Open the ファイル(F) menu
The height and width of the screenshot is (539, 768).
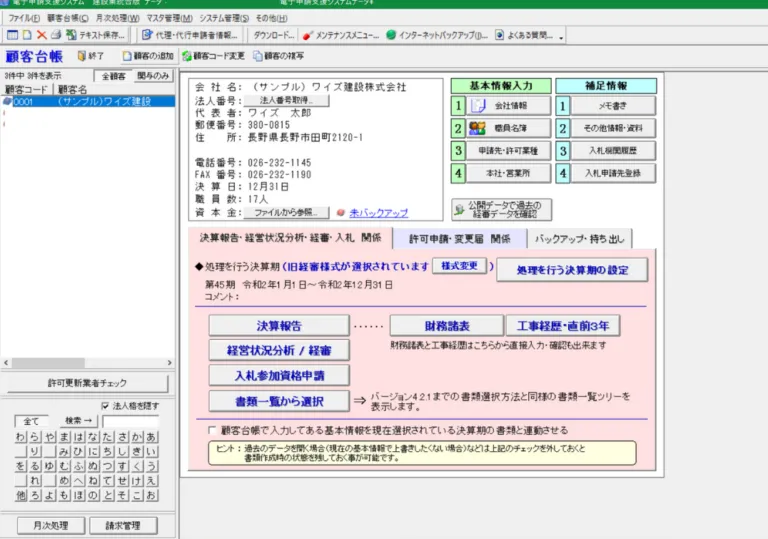(23, 18)
